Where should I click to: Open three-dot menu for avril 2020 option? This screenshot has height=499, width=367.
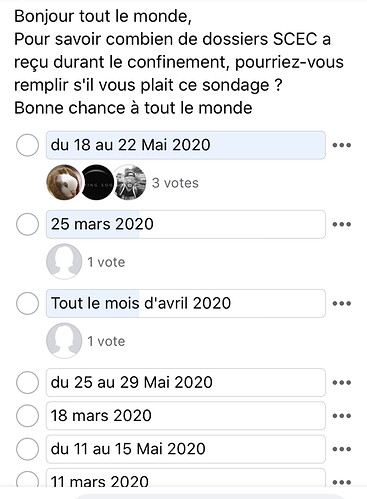[x=342, y=303]
